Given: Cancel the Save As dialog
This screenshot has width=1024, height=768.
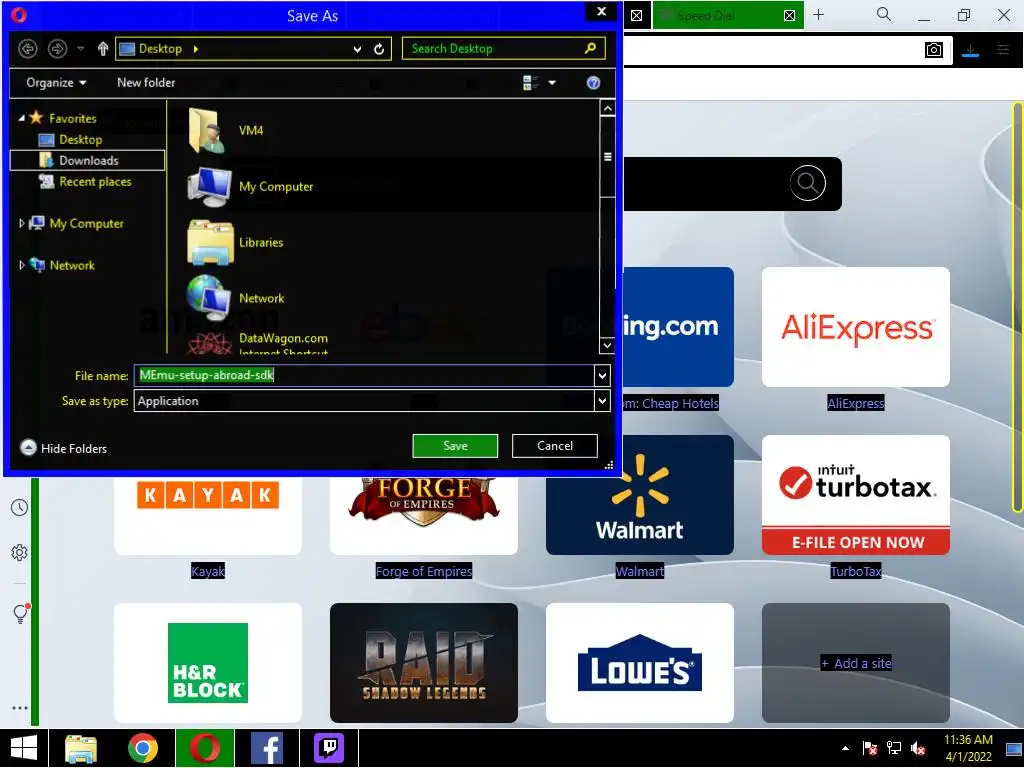Looking at the screenshot, I should (554, 445).
